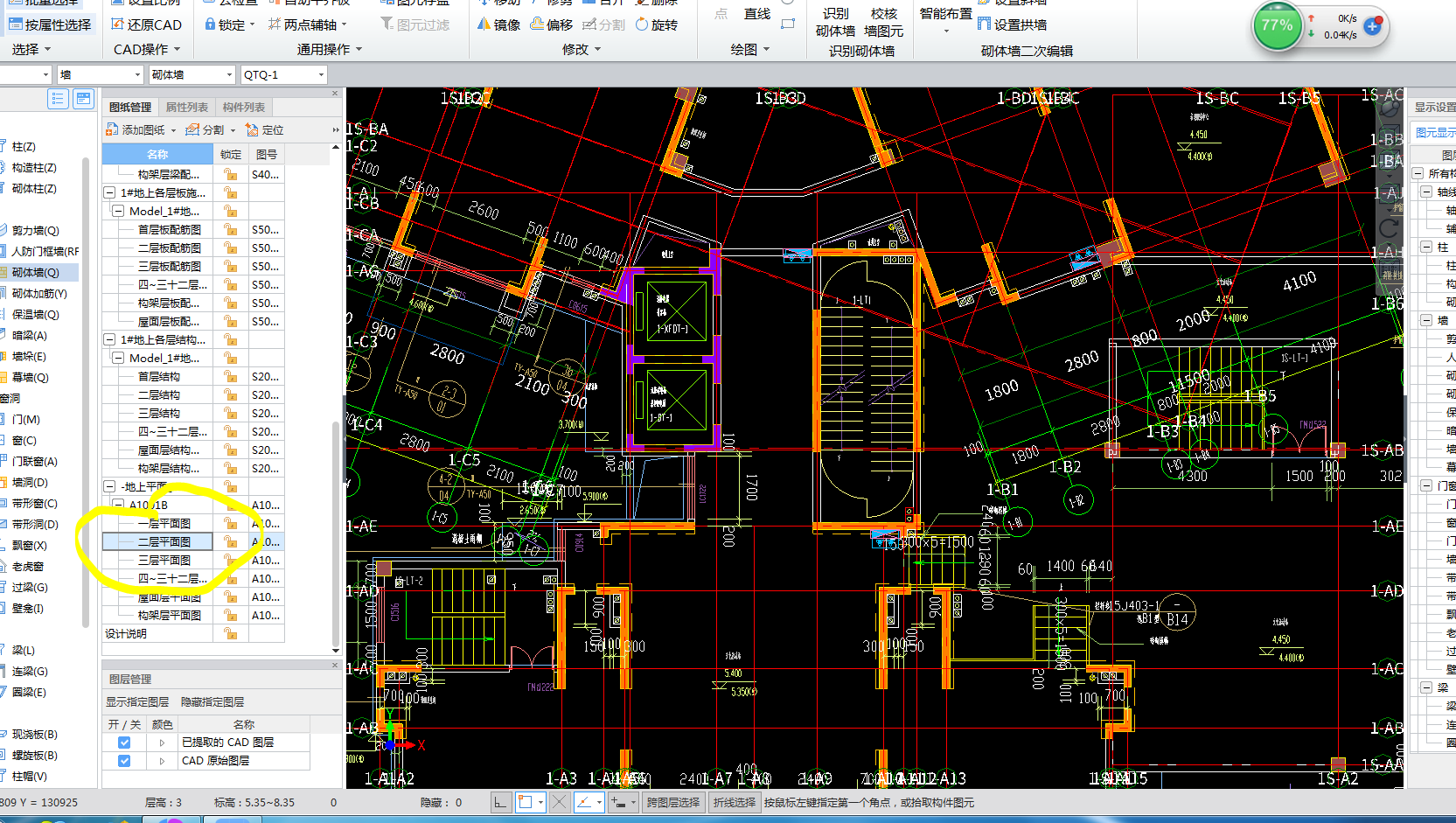This screenshot has width=1456, height=823.
Task: Toggle the intersection snap X icon in status bar
Action: 560,802
